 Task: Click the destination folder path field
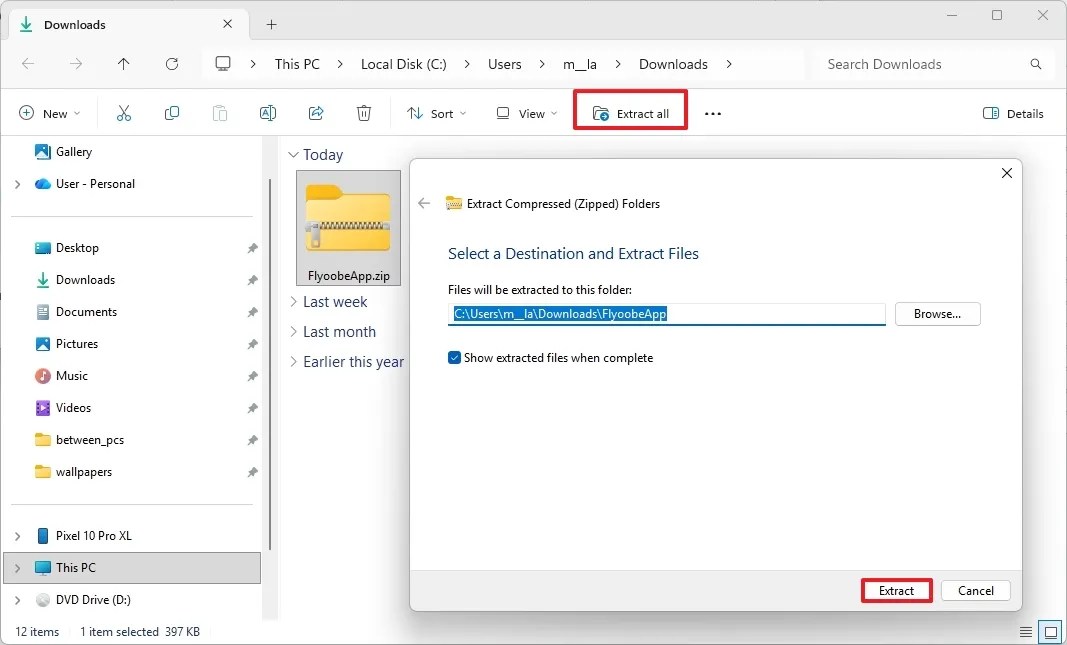click(x=666, y=314)
